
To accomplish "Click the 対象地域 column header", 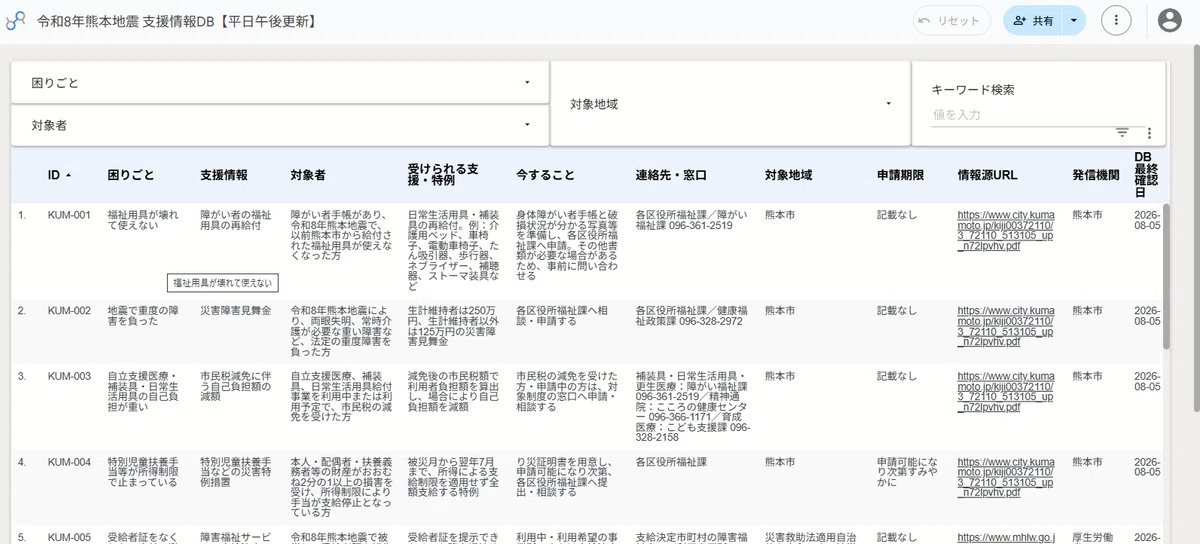I will point(789,175).
